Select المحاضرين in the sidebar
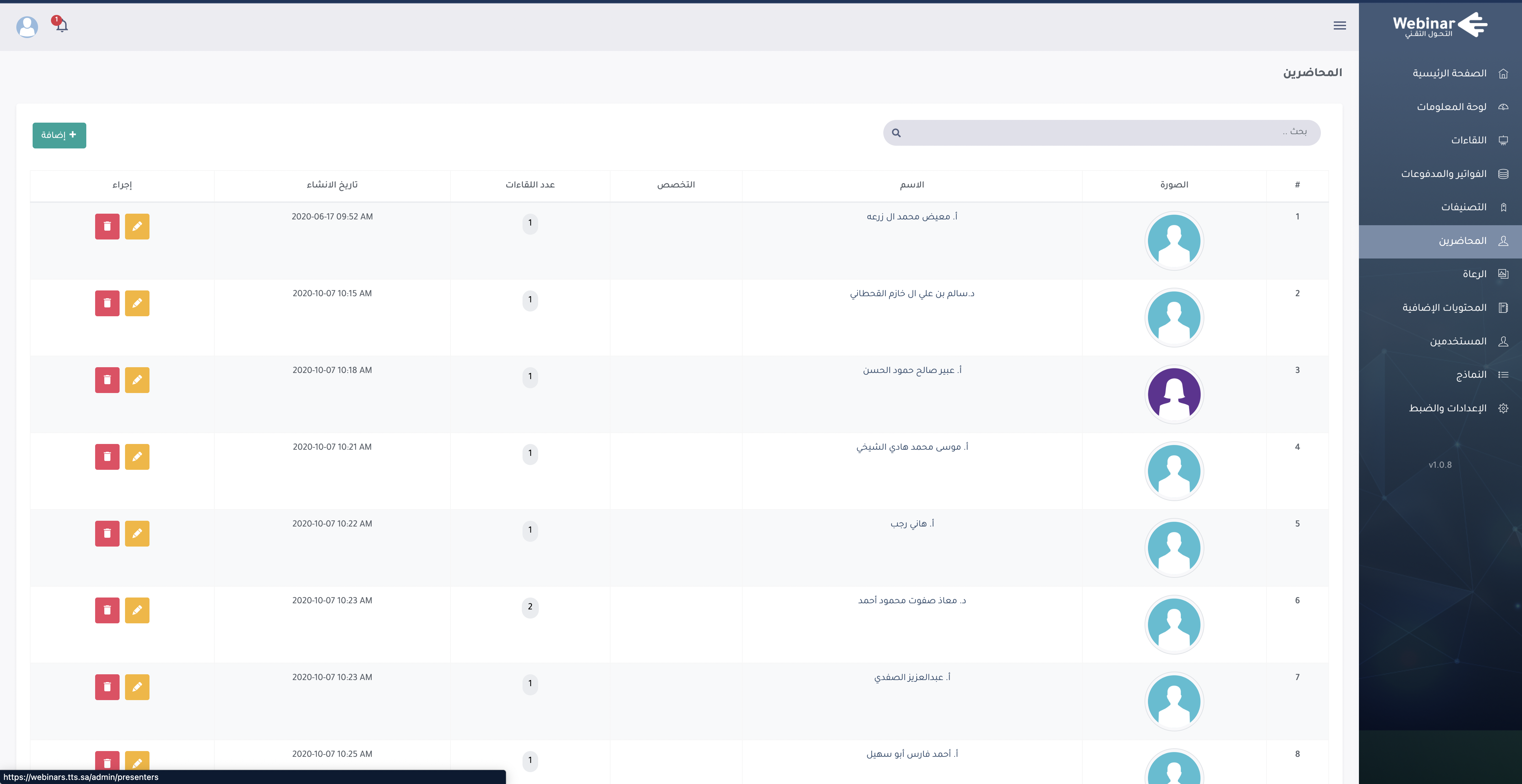This screenshot has height=784, width=1522. click(1440, 241)
